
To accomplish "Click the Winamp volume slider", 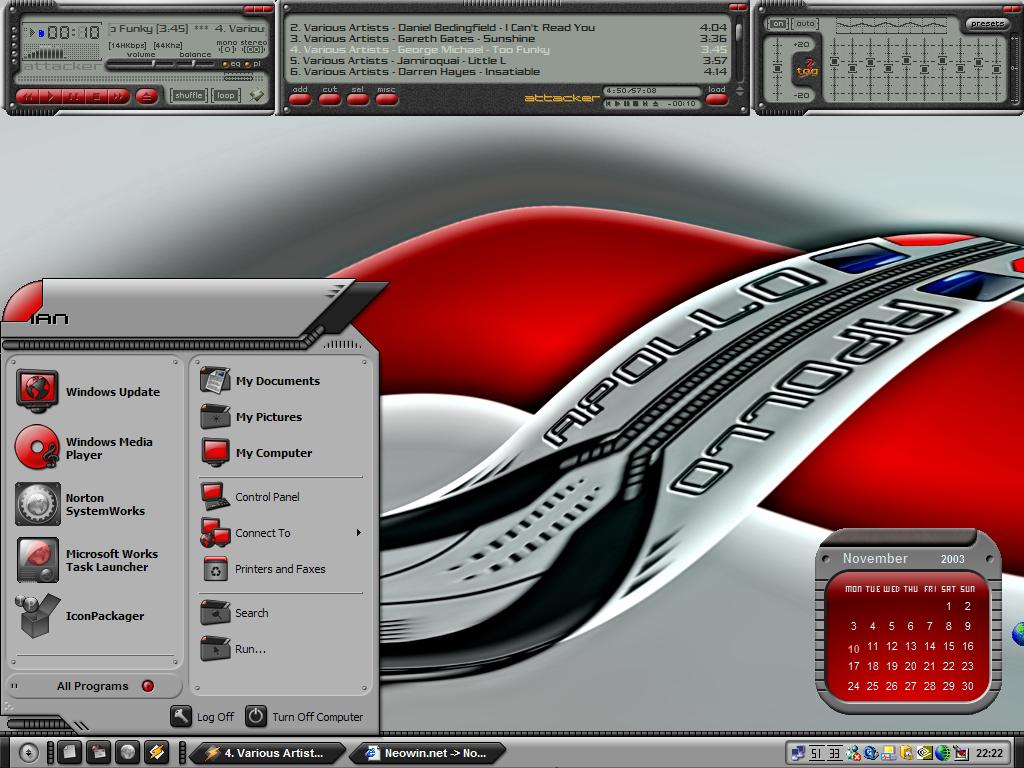I will pos(140,64).
